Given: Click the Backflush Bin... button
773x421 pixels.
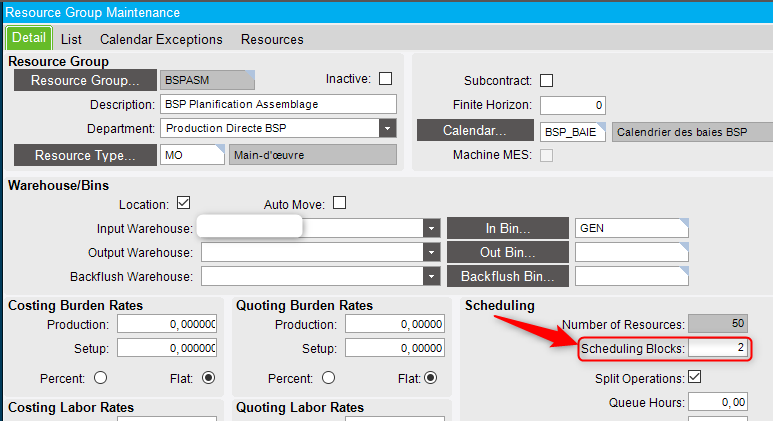Looking at the screenshot, I should point(508,277).
